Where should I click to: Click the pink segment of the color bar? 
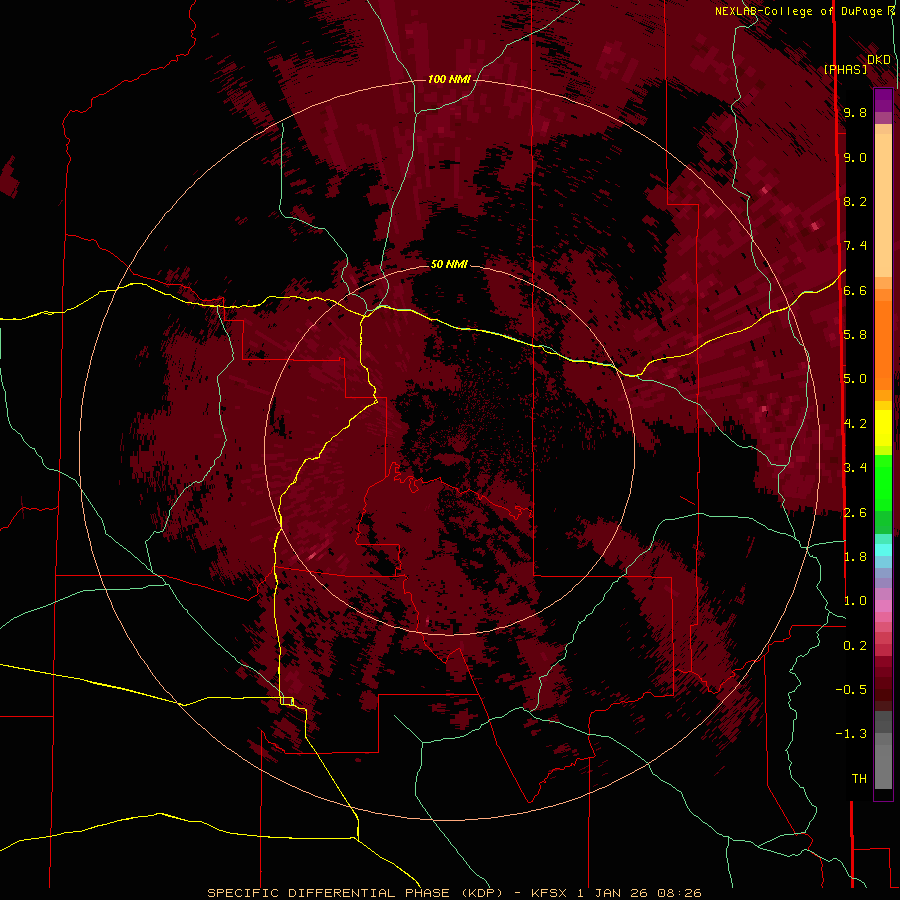(883, 606)
